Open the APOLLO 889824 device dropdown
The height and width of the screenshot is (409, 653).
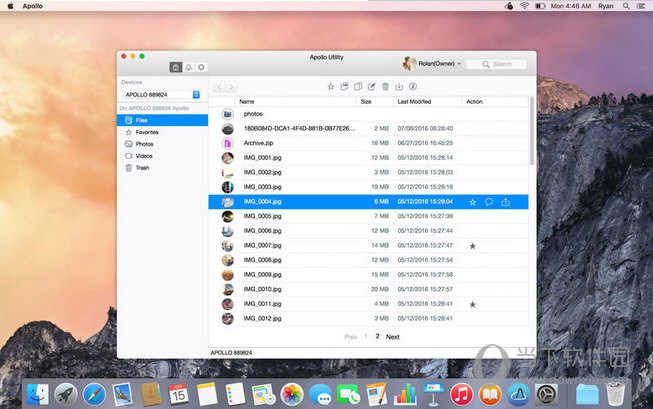pyautogui.click(x=162, y=95)
